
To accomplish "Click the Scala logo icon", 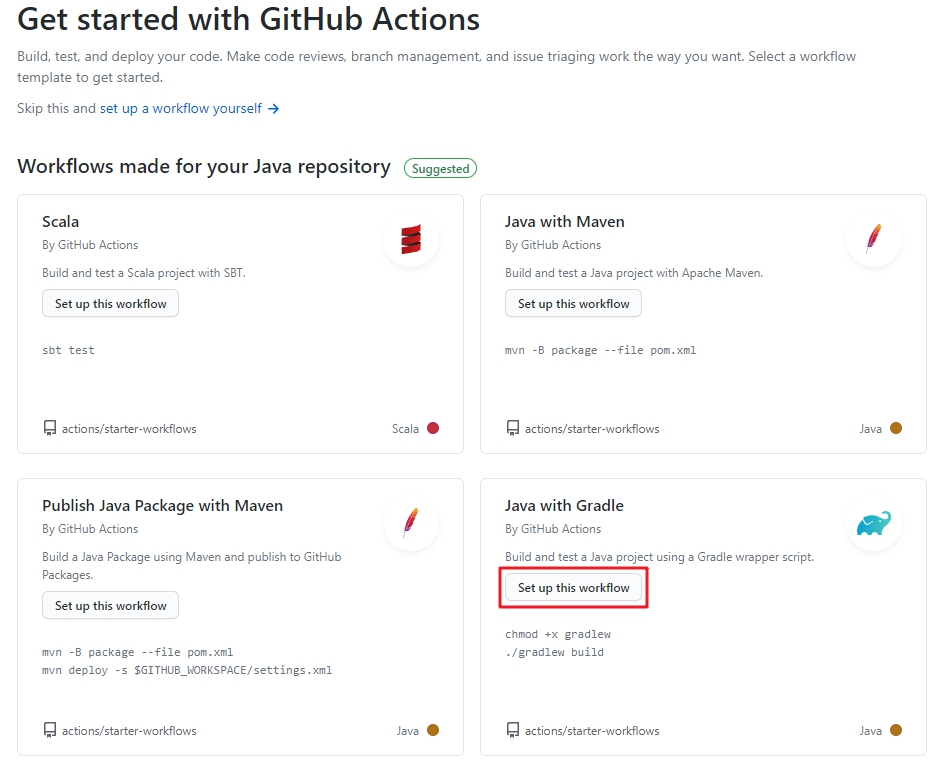I will point(411,239).
